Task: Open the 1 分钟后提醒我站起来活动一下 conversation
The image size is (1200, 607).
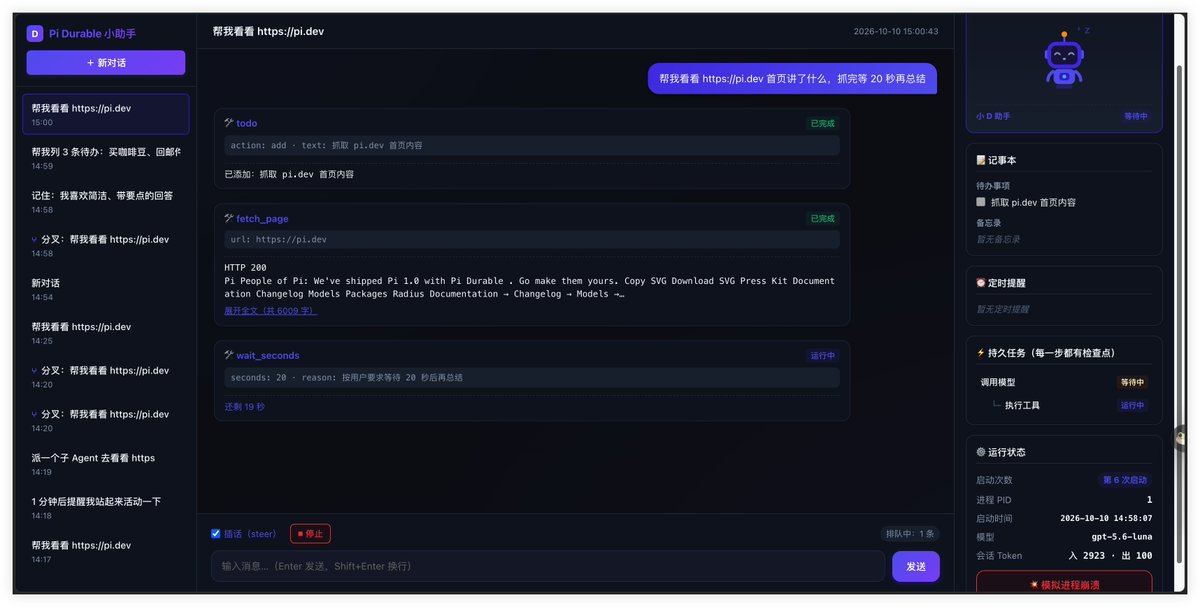Action: 106,508
